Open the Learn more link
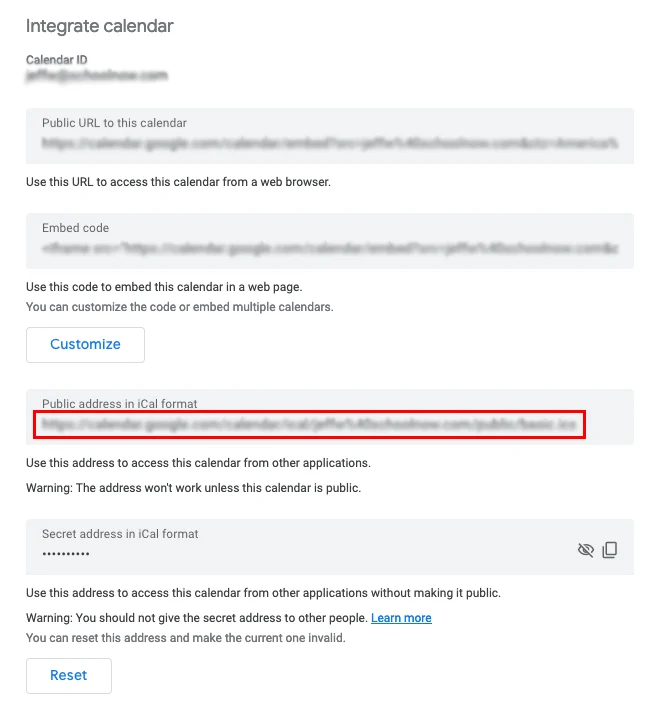The width and height of the screenshot is (664, 726). 401,618
